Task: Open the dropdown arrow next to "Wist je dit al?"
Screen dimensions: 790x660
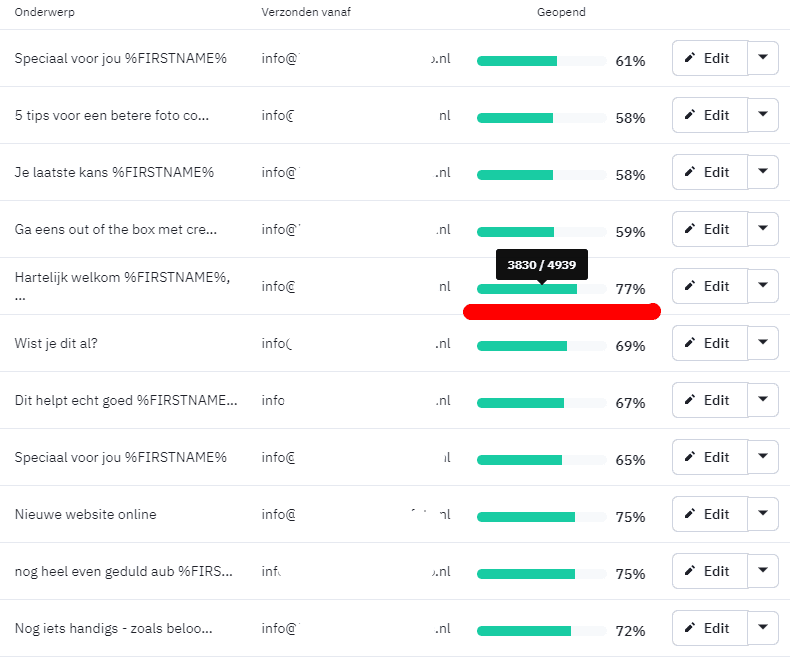Action: point(763,343)
